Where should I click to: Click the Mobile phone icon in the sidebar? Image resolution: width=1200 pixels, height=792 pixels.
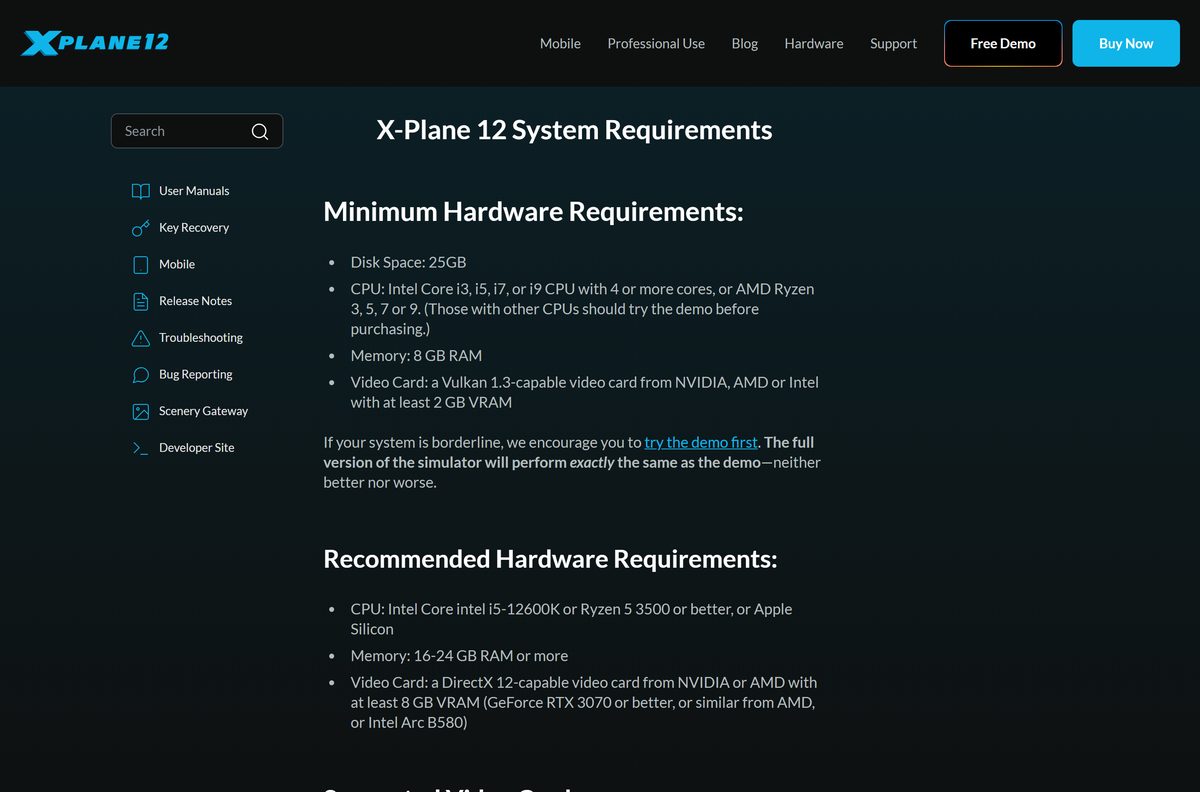coord(141,264)
